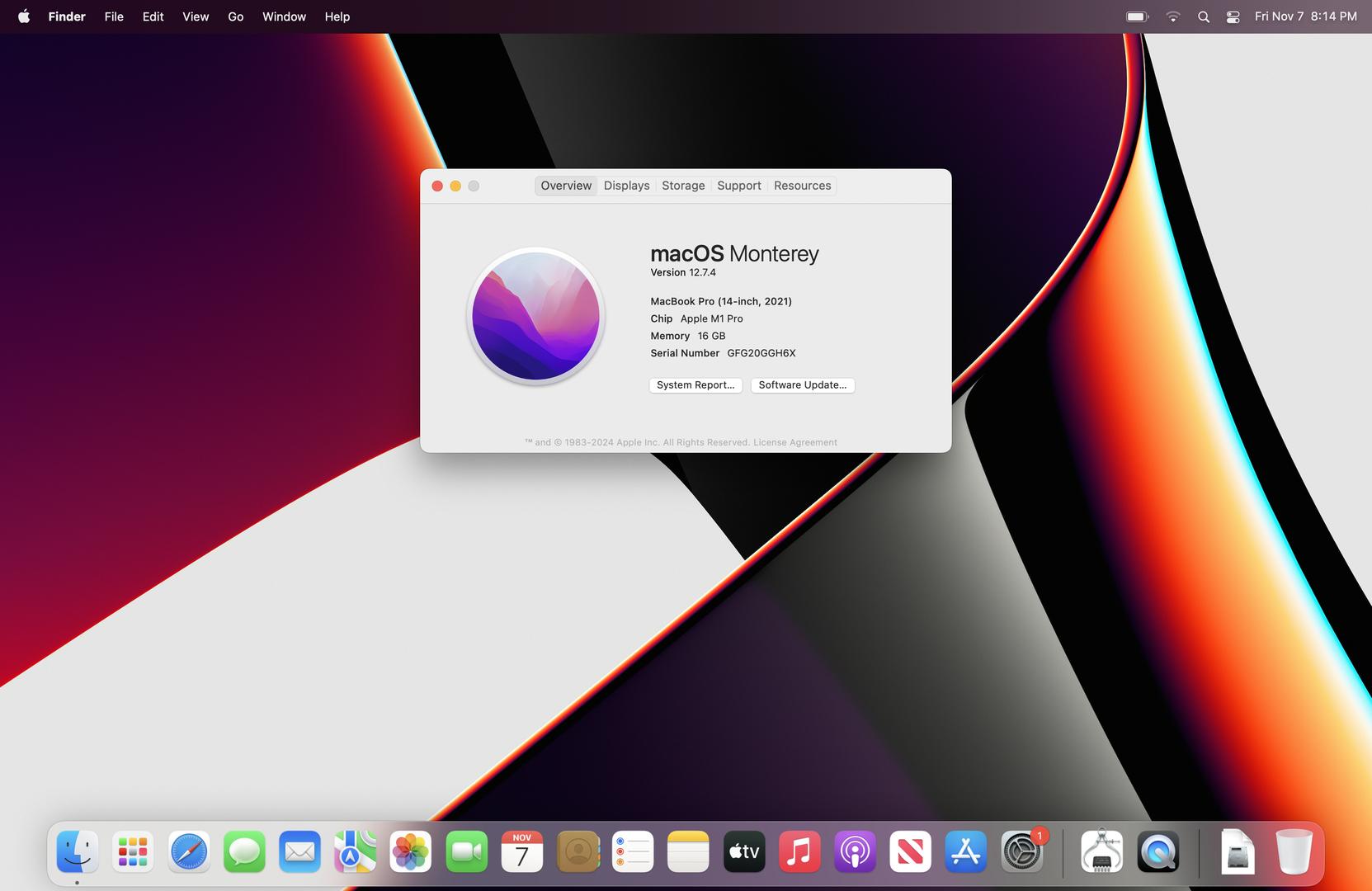Open the Apple menu
The width and height of the screenshot is (1372, 891).
tap(24, 16)
